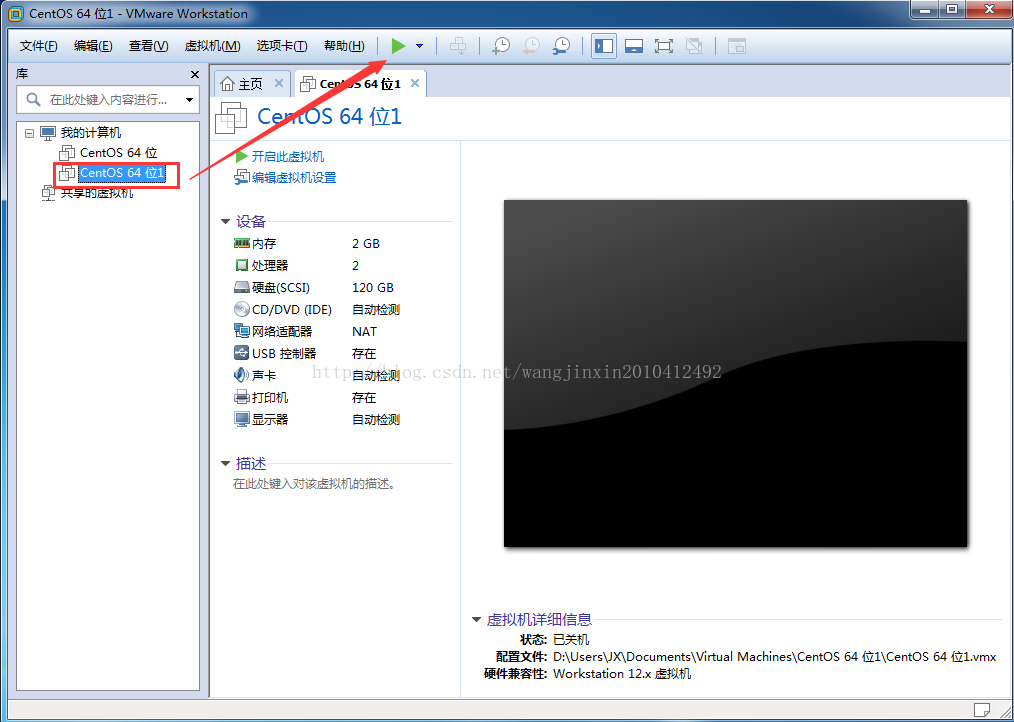Close the 库 library panel
The width and height of the screenshot is (1014, 722).
(195, 74)
